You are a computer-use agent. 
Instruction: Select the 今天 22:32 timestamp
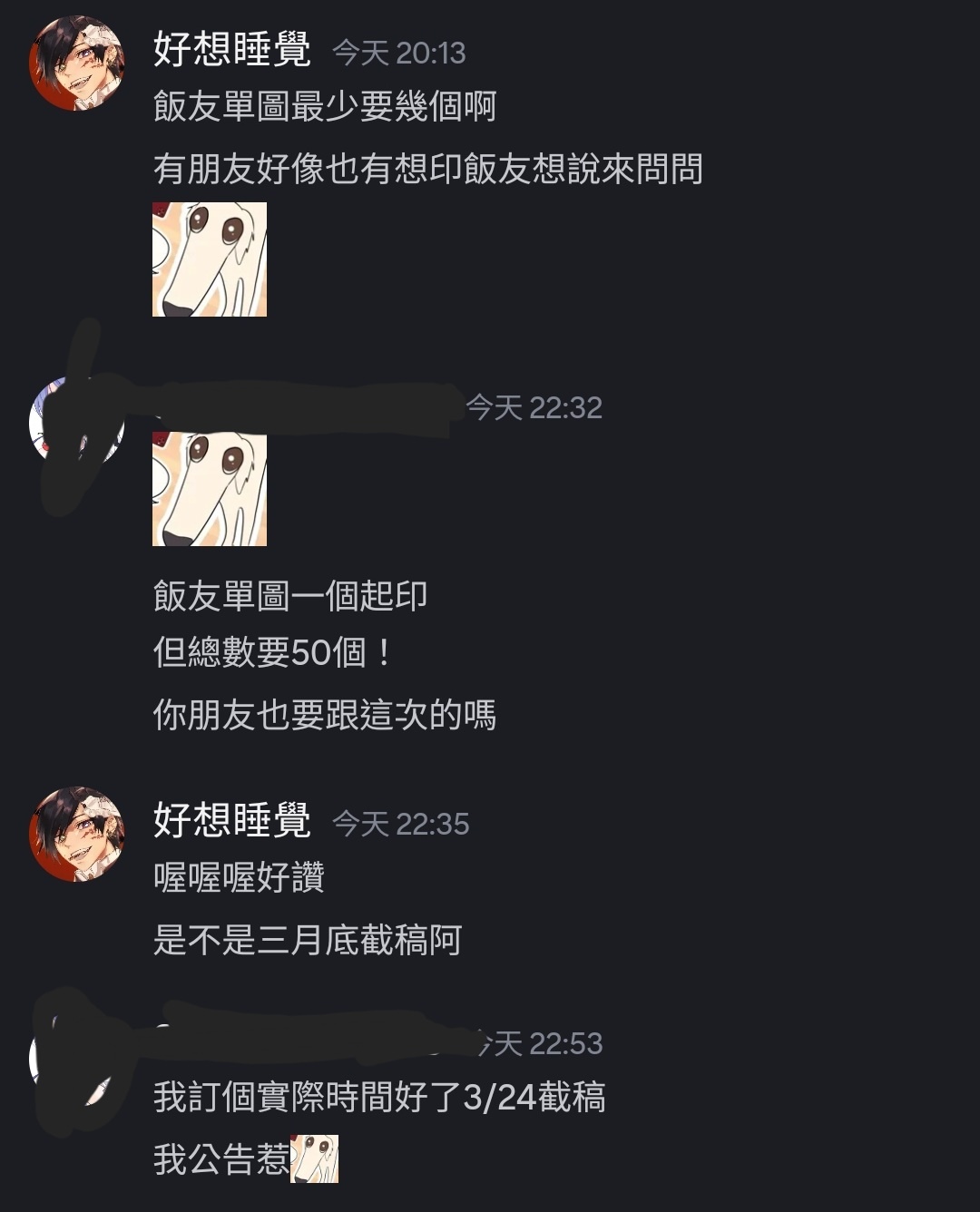[534, 408]
